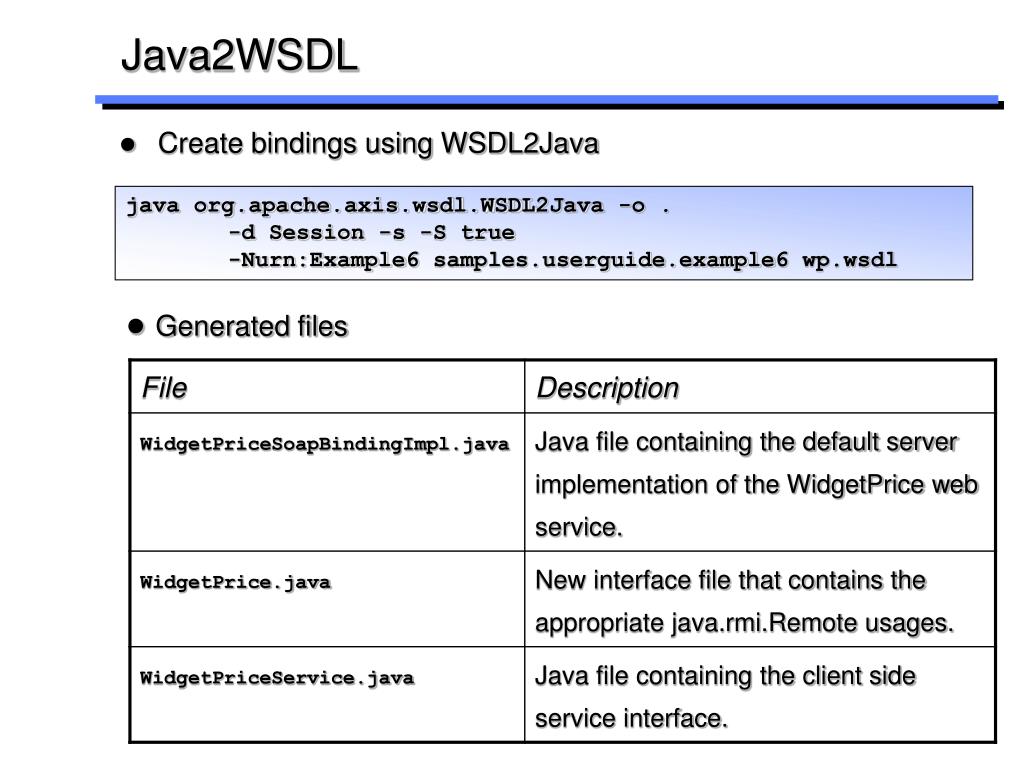The height and width of the screenshot is (768, 1024).
Task: Click the 'client side service interface' description cell
Action: point(760,694)
